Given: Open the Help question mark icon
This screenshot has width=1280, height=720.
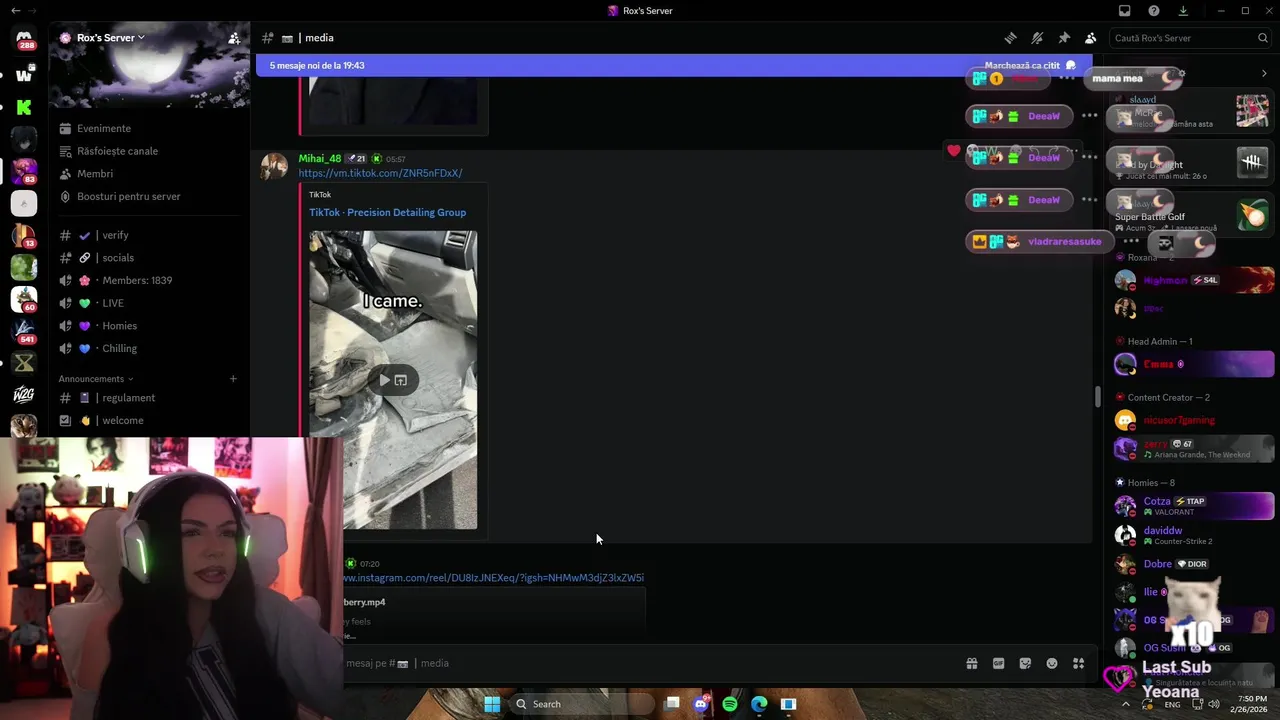Looking at the screenshot, I should (1154, 11).
